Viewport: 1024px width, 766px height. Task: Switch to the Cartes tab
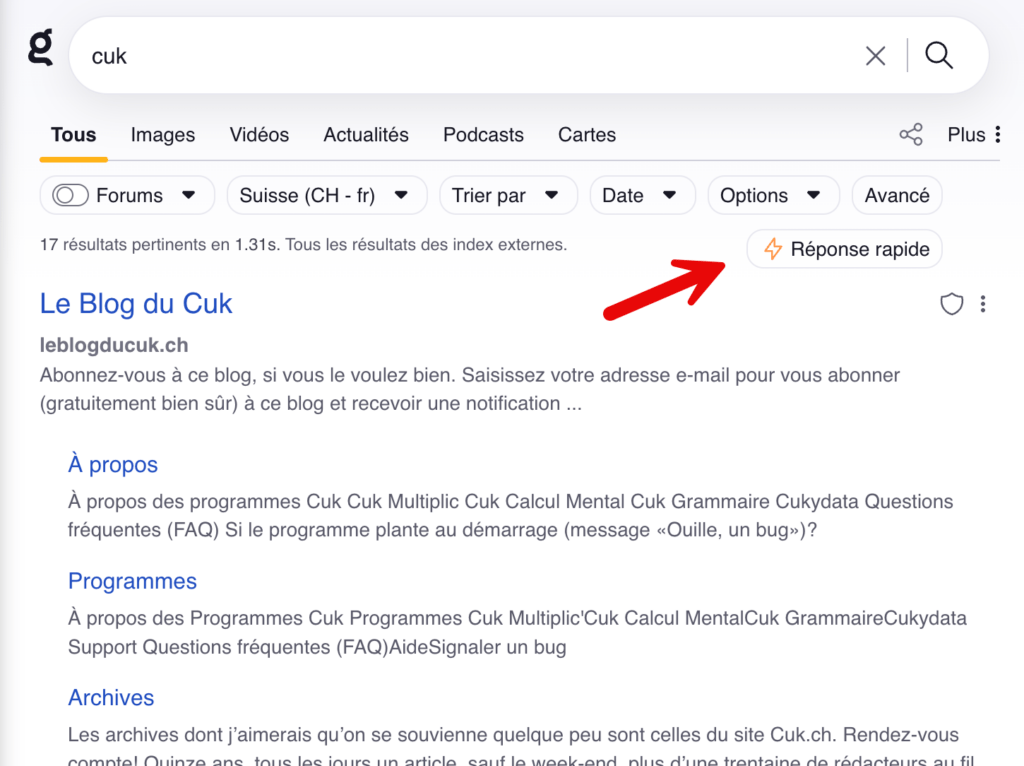586,135
